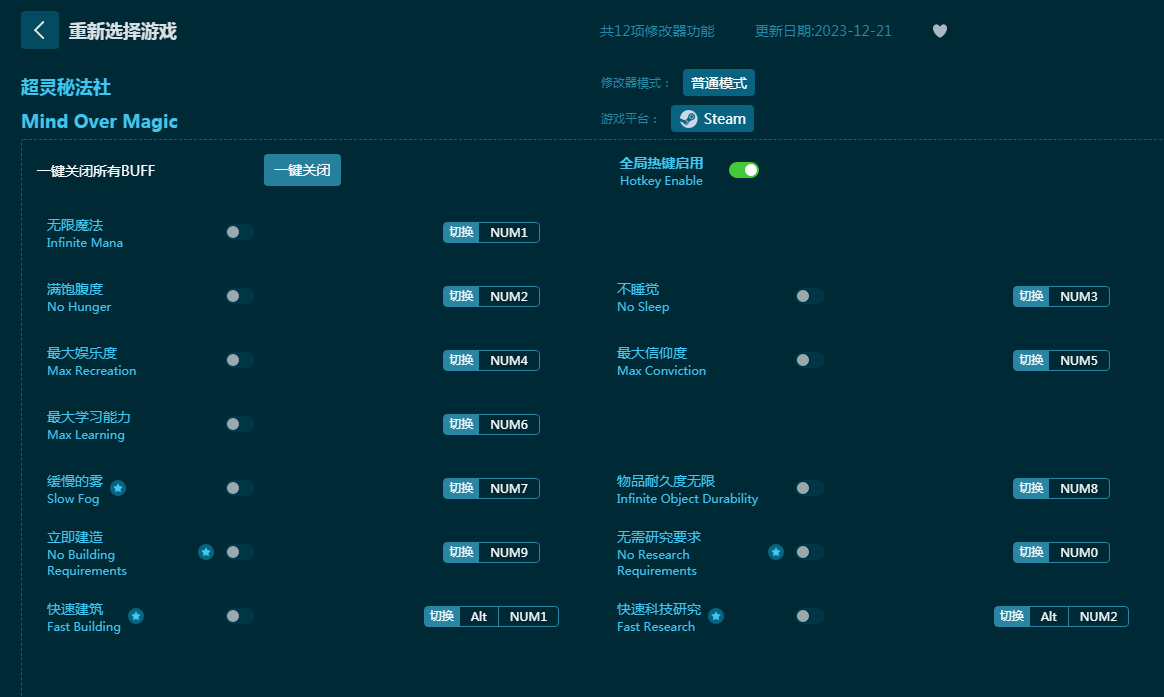1164x697 pixels.
Task: Toggle Max Conviction on
Action: click(x=810, y=360)
